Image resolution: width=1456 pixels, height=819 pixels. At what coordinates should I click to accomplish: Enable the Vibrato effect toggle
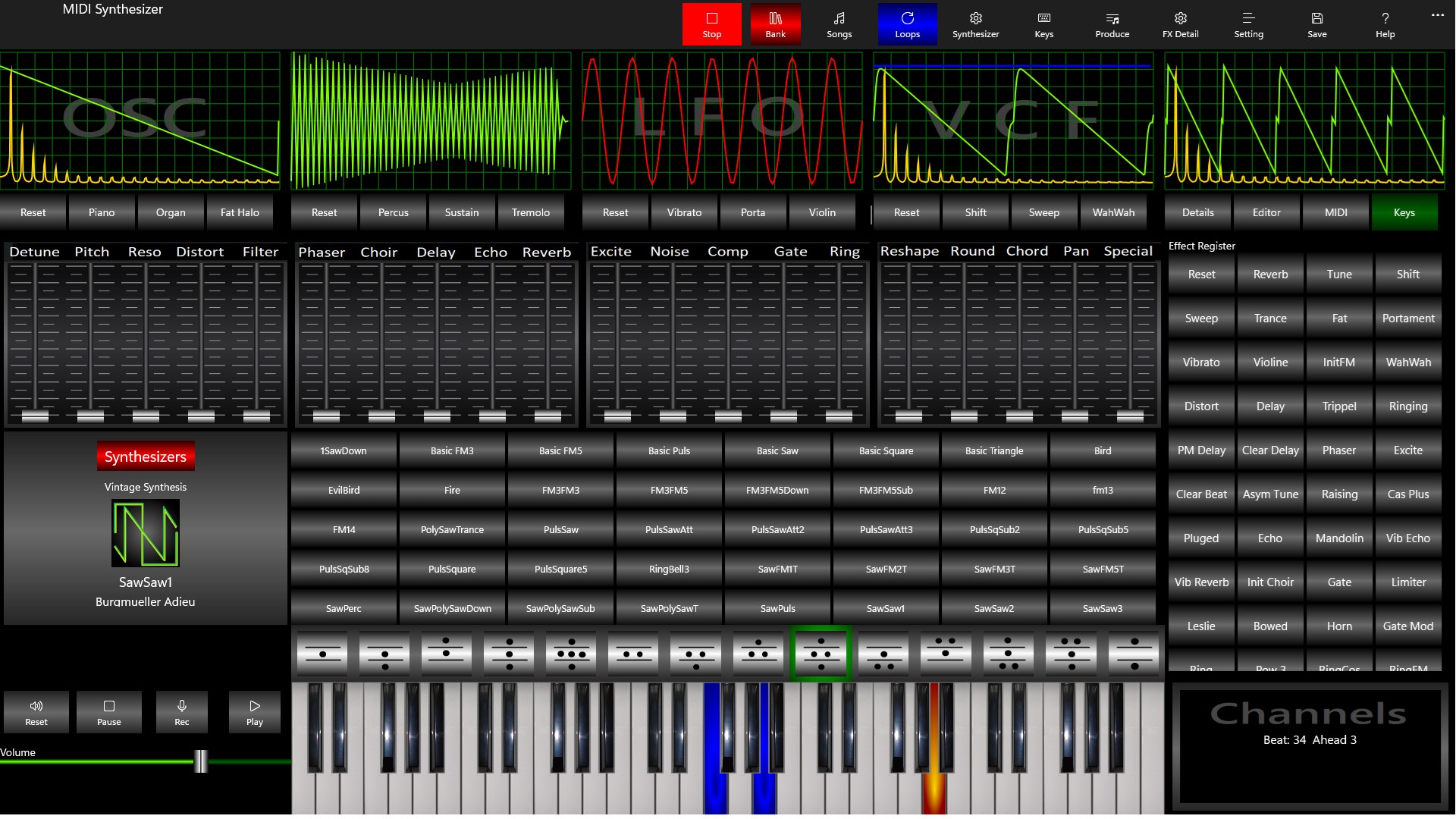click(685, 212)
